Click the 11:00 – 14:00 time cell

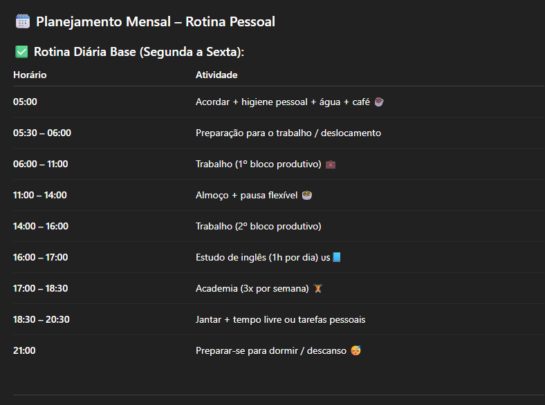tap(40, 195)
